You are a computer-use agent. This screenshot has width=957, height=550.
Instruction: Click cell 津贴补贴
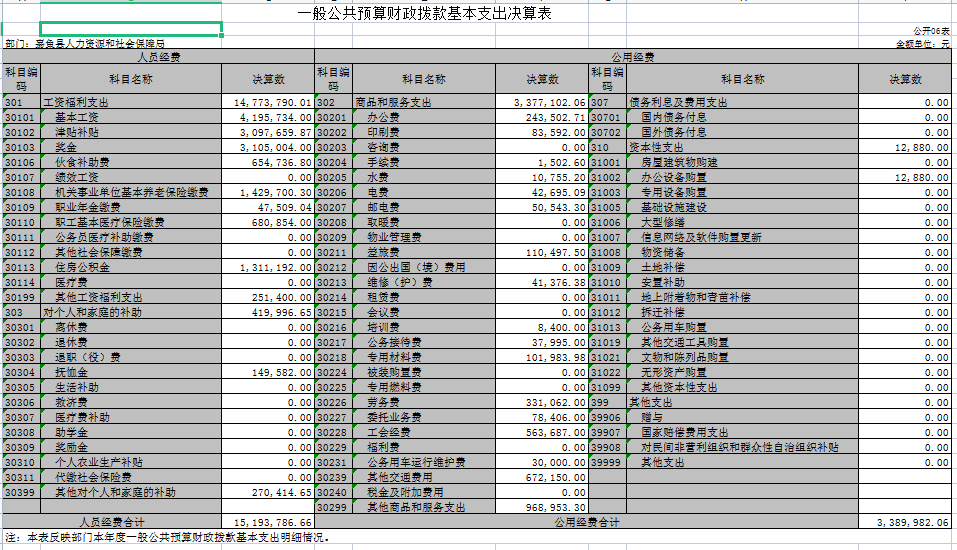(131, 132)
